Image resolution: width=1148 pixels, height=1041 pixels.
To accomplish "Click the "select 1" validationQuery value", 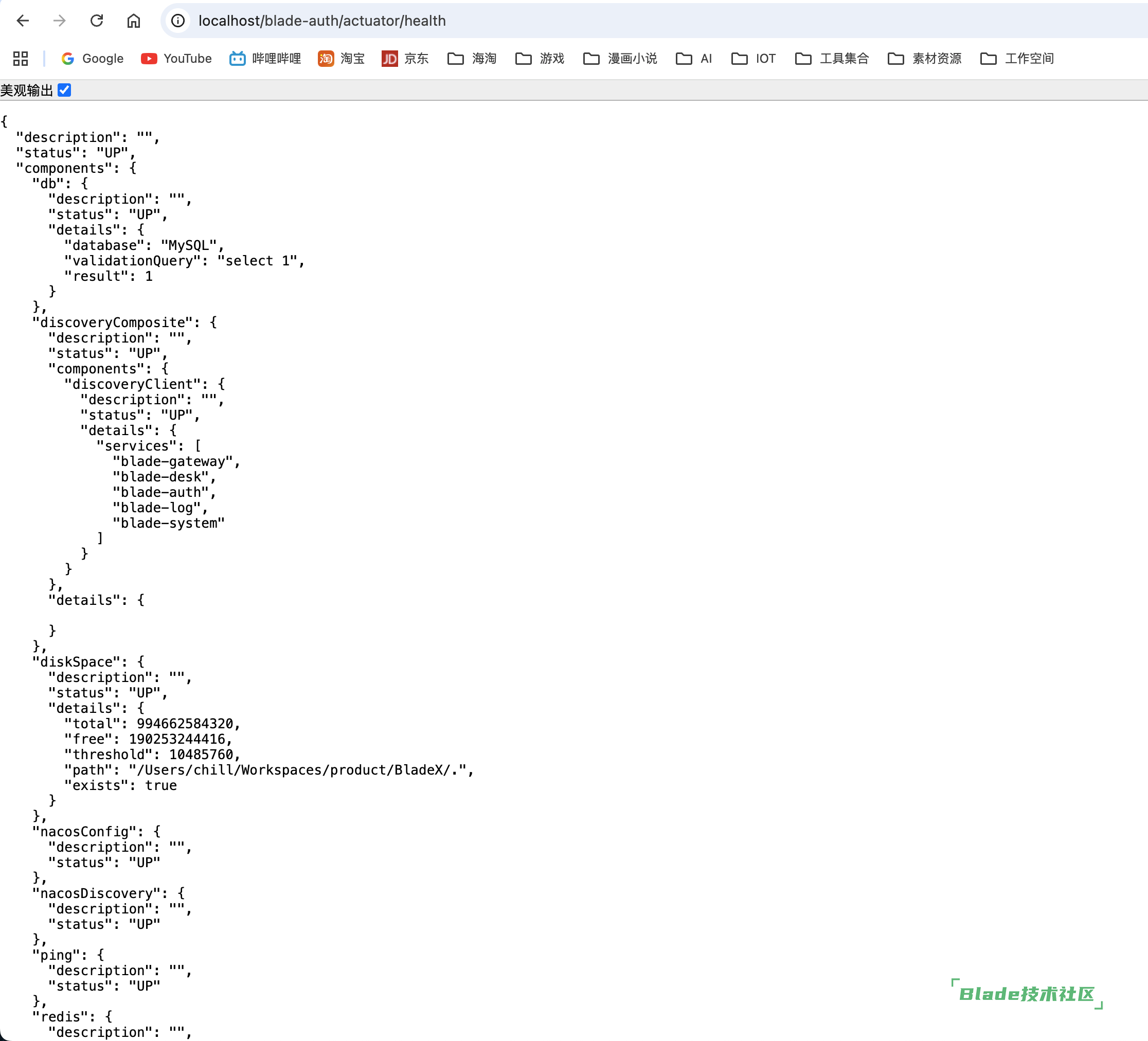I will coord(257,261).
